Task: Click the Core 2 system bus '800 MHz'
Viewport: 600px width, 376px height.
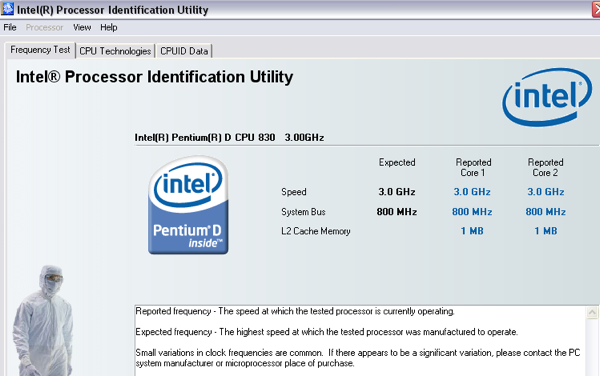Action: [546, 212]
